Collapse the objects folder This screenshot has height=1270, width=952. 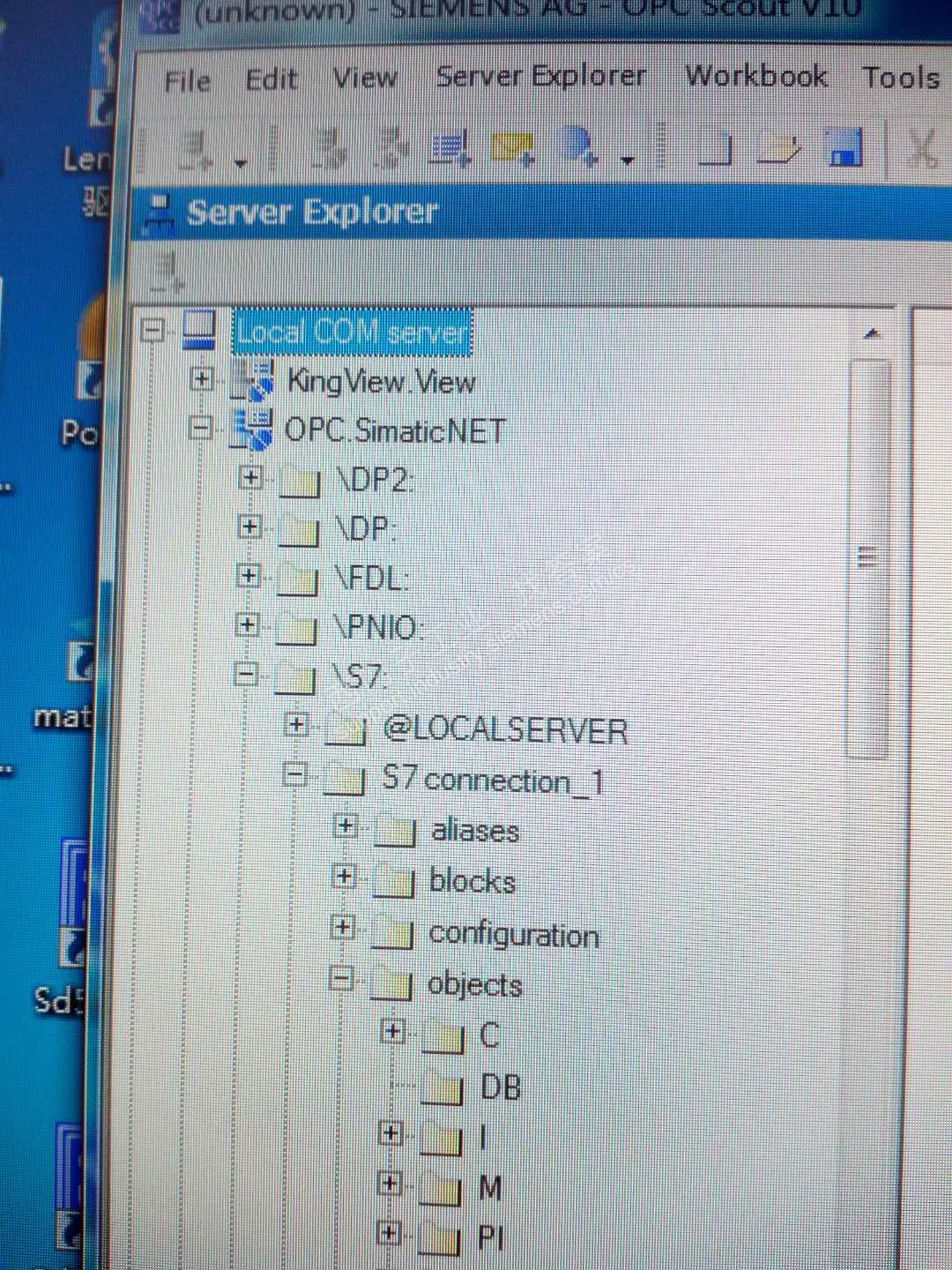(x=341, y=978)
